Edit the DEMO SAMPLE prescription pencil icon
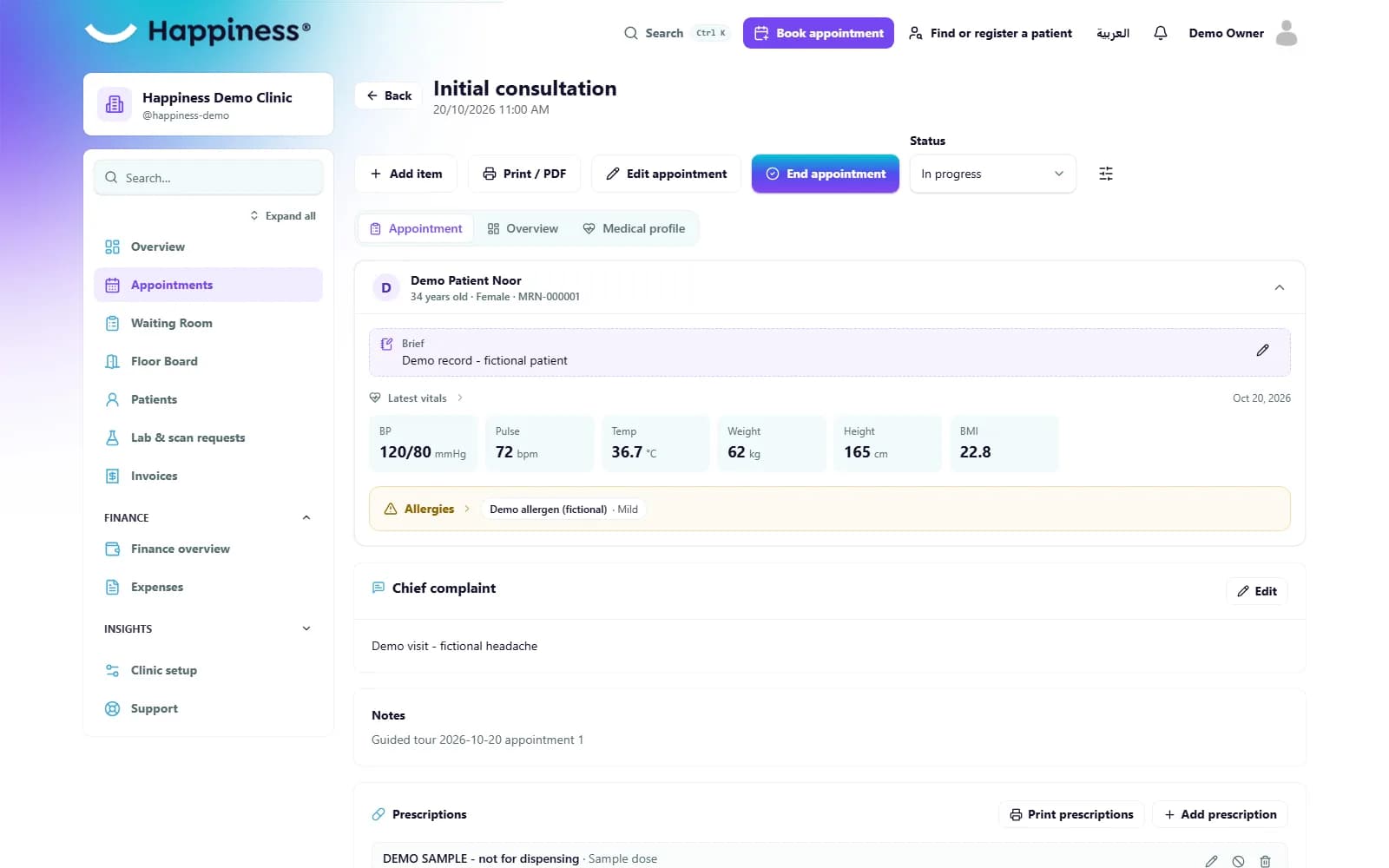Image resolution: width=1389 pixels, height=868 pixels. tap(1211, 861)
